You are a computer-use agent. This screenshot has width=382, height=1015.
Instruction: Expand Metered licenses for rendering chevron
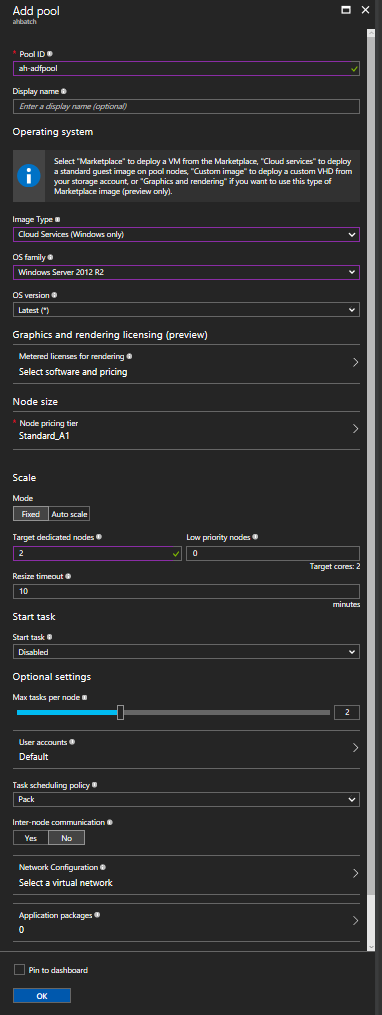point(355,362)
